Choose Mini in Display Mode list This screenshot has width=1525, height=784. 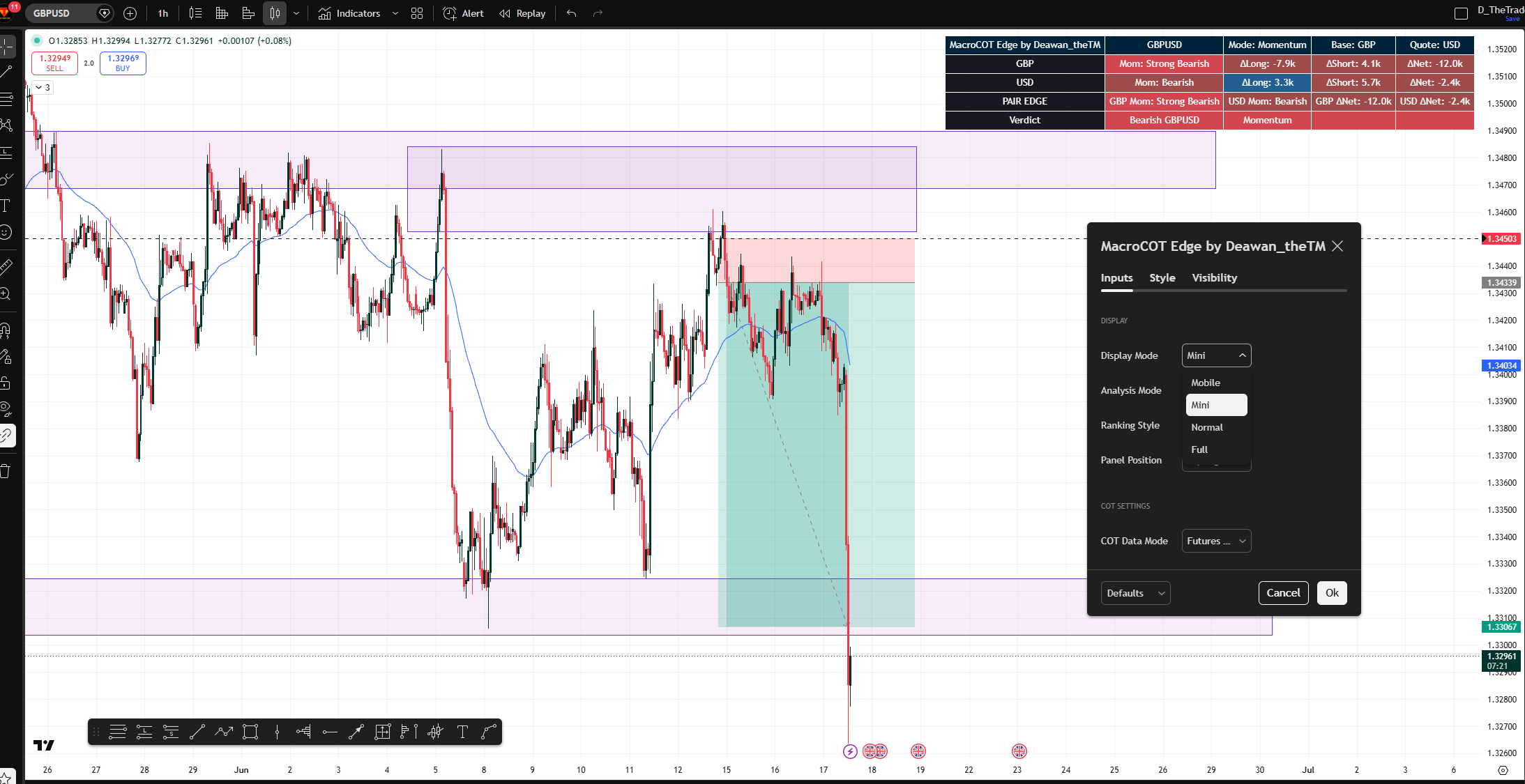pyautogui.click(x=1216, y=405)
